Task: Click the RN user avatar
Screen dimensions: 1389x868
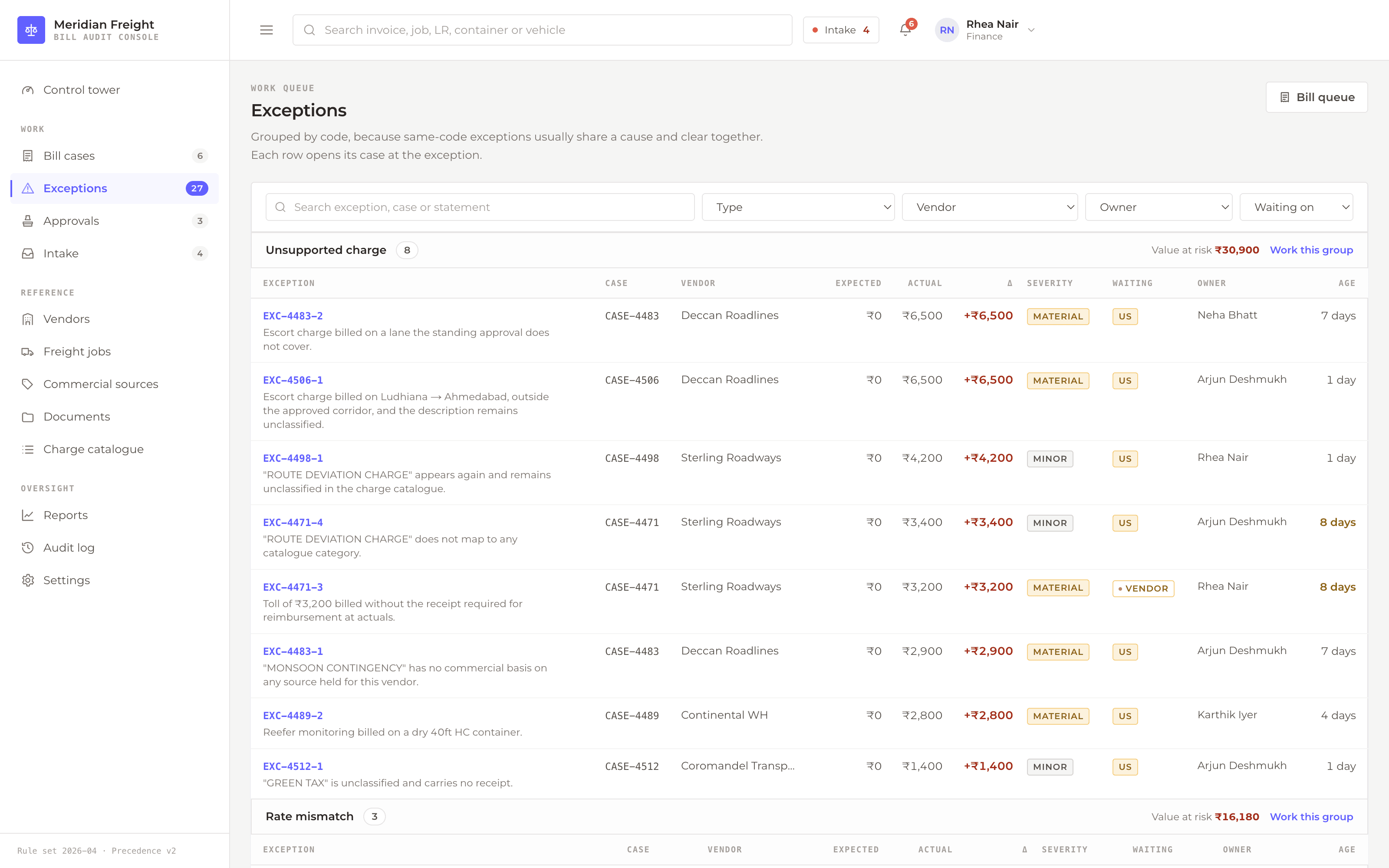Action: tap(946, 30)
